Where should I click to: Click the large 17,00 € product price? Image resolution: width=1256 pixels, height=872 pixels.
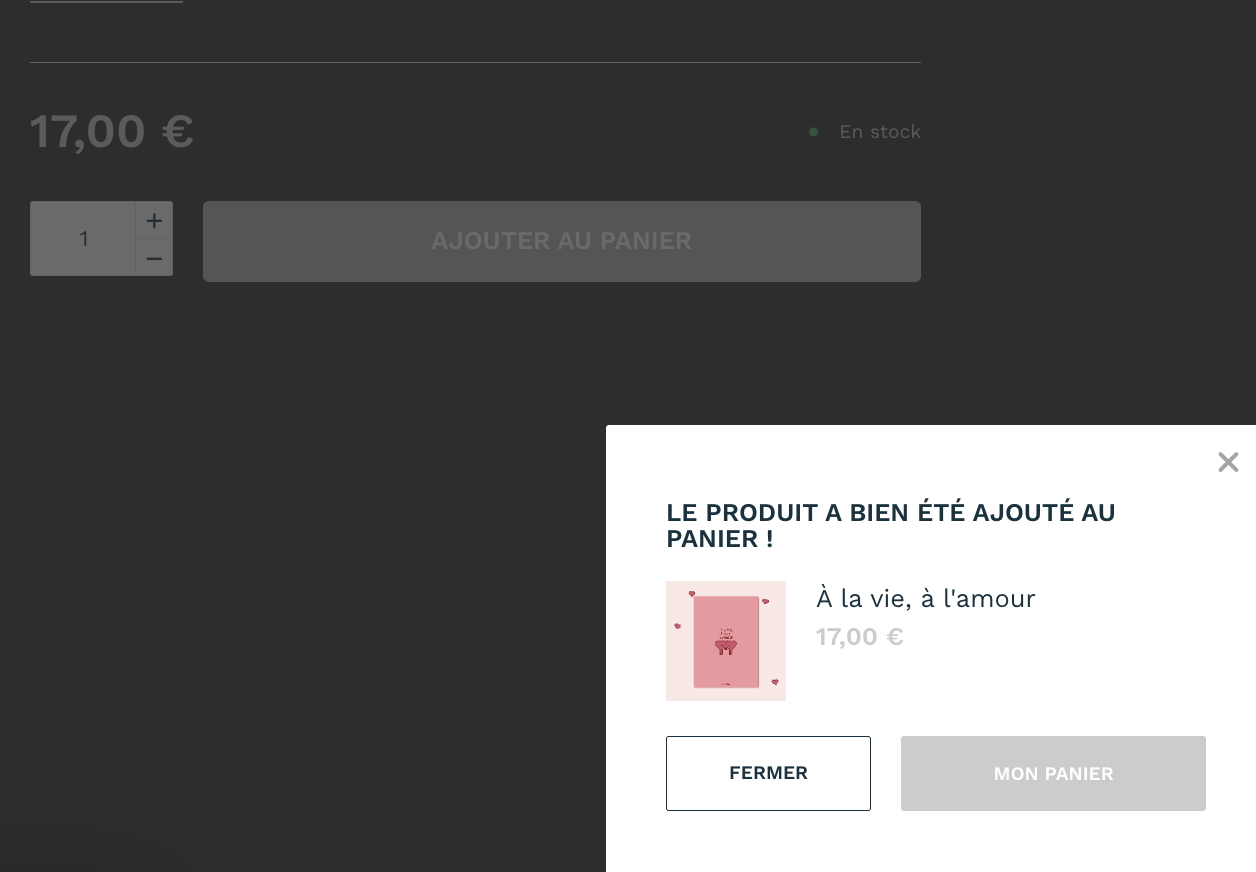click(x=112, y=132)
